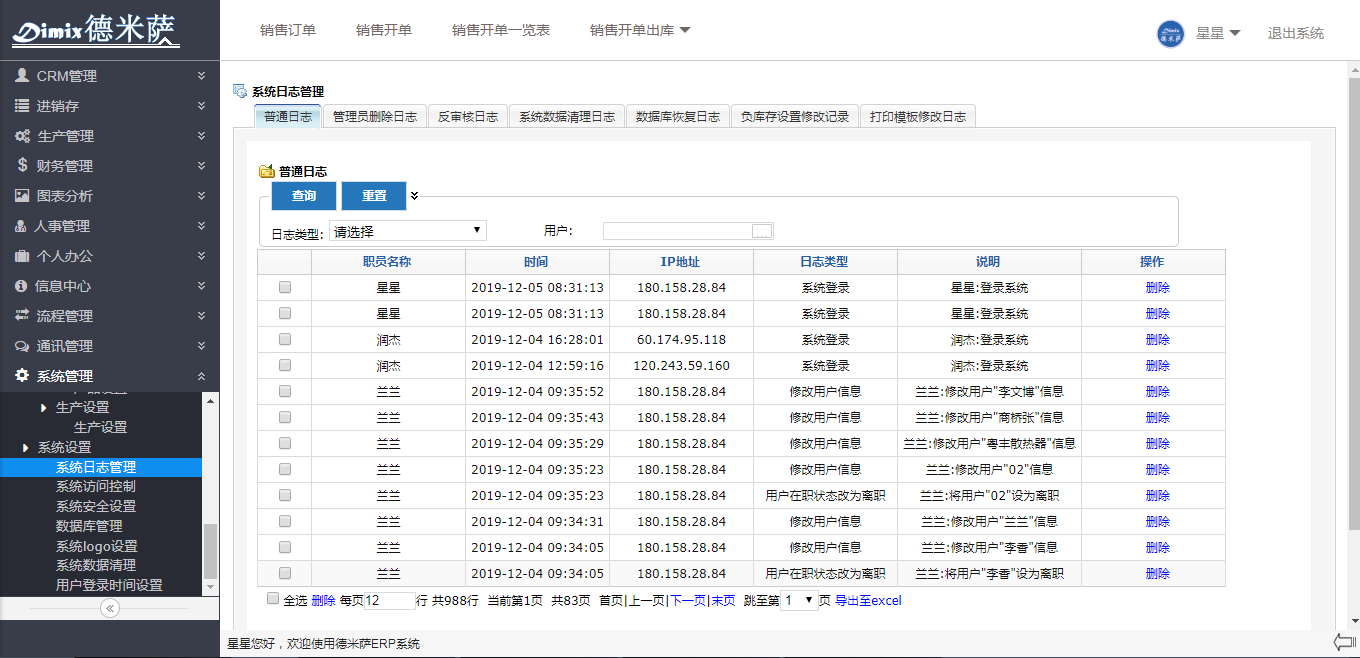Open the user picker ellipsis button
Viewport: 1360px width, 658px height.
[x=762, y=231]
